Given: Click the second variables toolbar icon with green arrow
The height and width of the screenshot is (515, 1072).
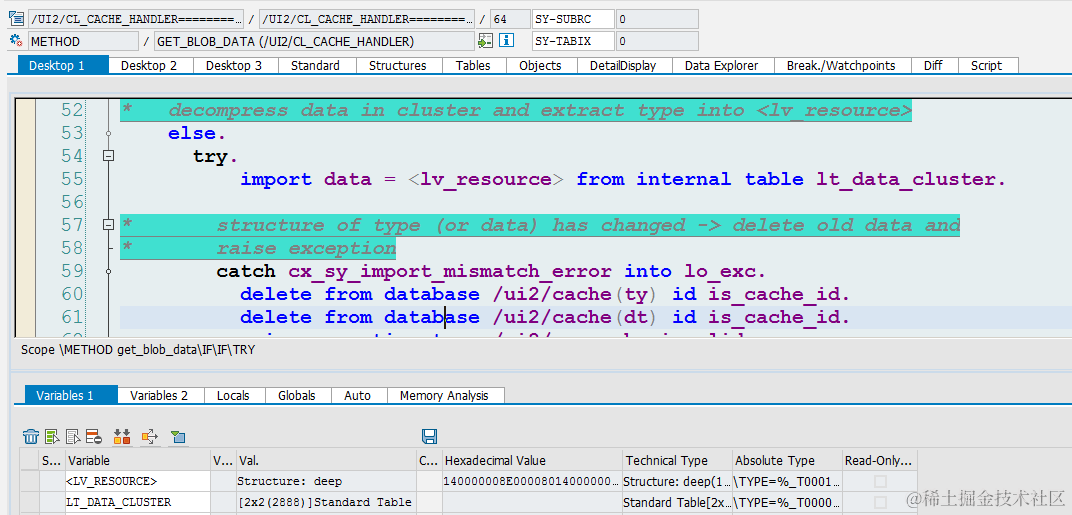Looking at the screenshot, I should (52, 436).
